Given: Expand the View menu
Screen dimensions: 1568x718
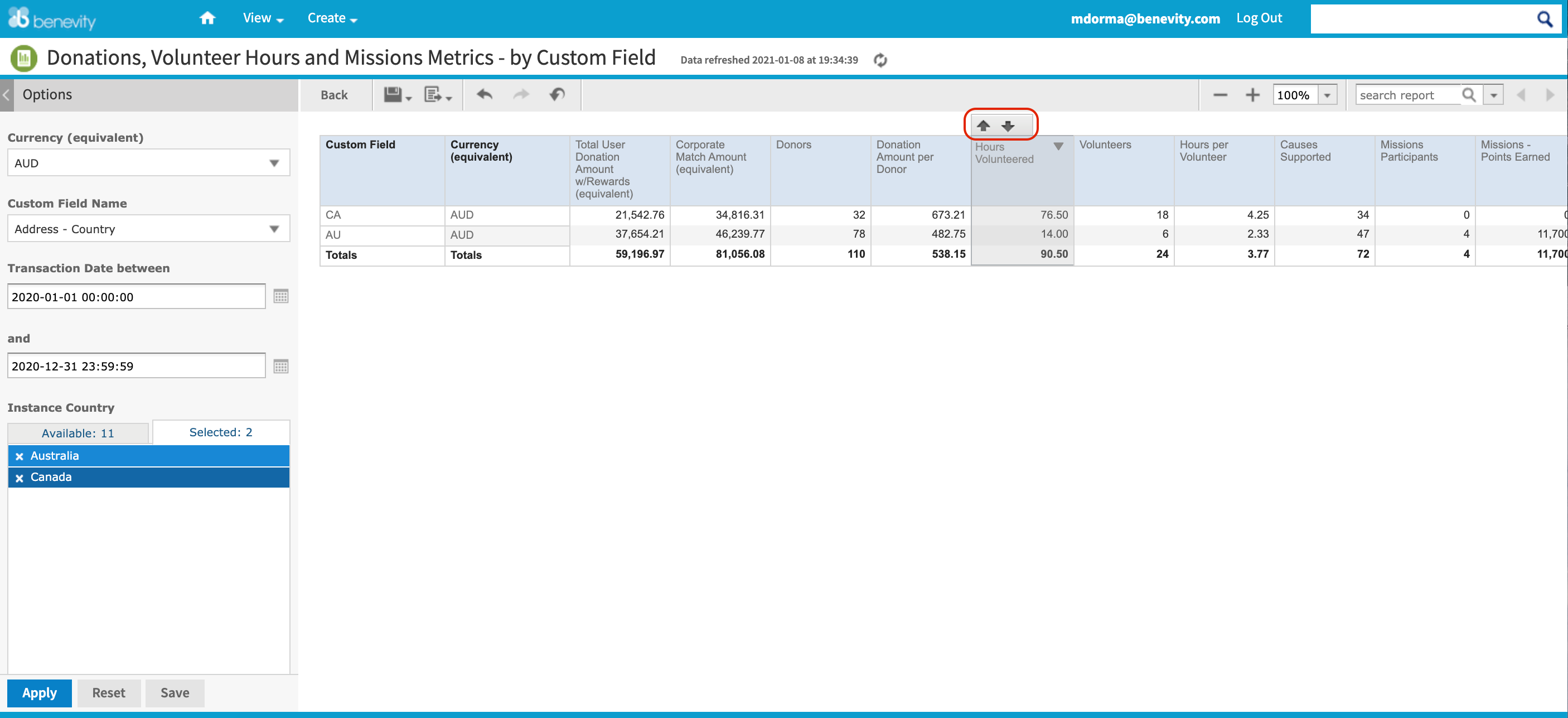Looking at the screenshot, I should click(263, 18).
